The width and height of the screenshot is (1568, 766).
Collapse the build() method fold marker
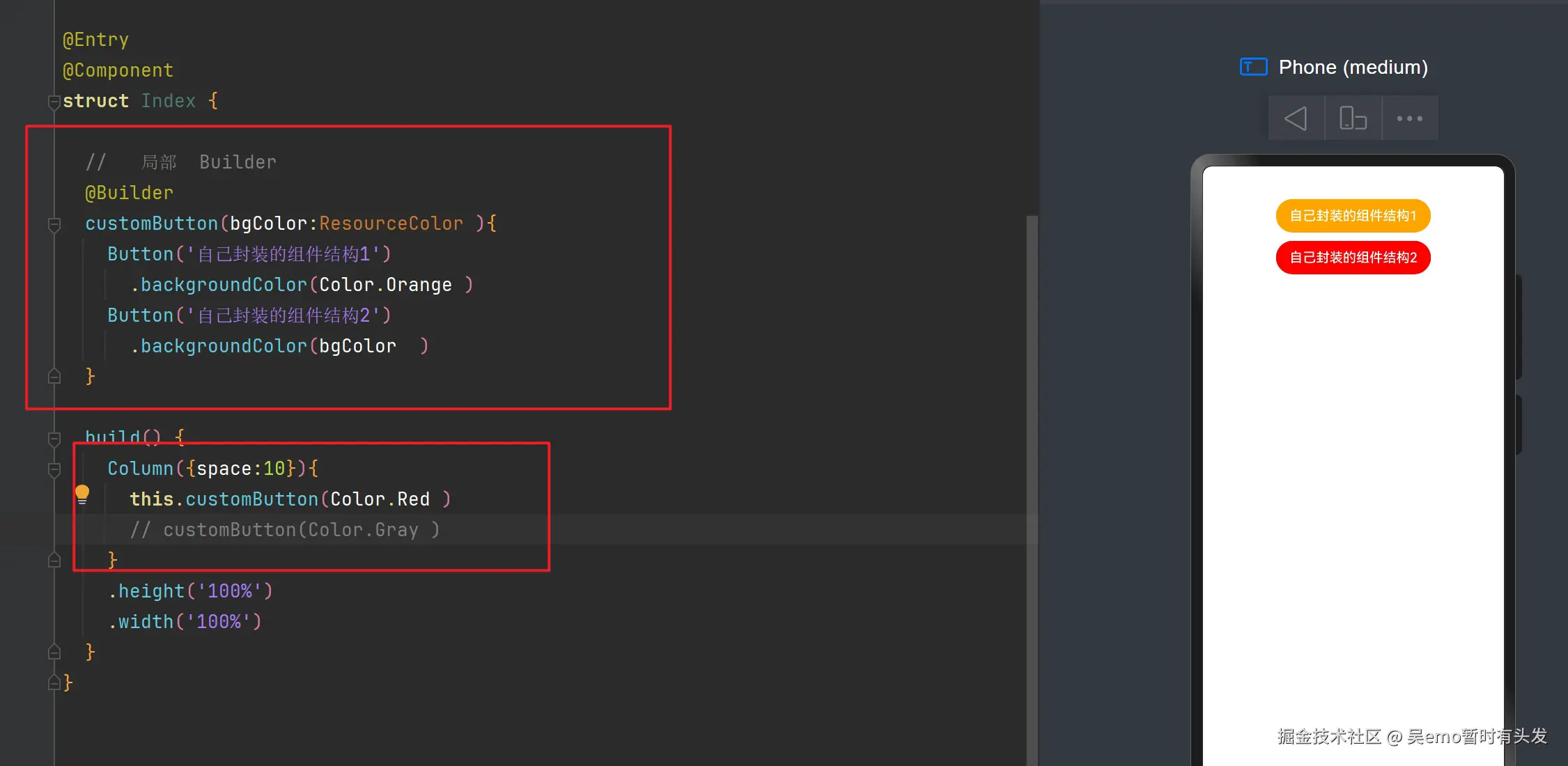pyautogui.click(x=54, y=439)
